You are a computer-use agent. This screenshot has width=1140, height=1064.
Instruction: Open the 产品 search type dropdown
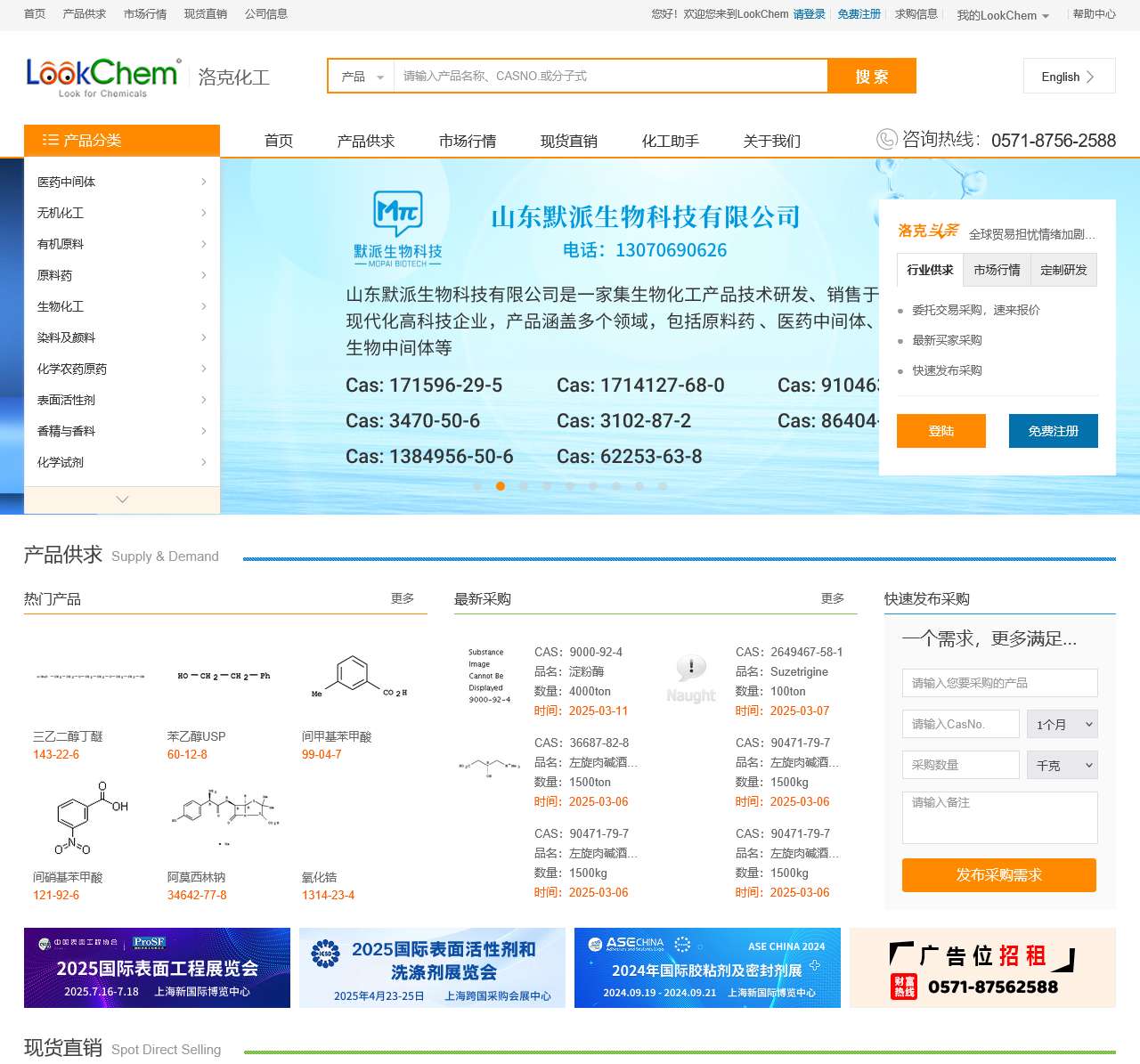(x=362, y=77)
